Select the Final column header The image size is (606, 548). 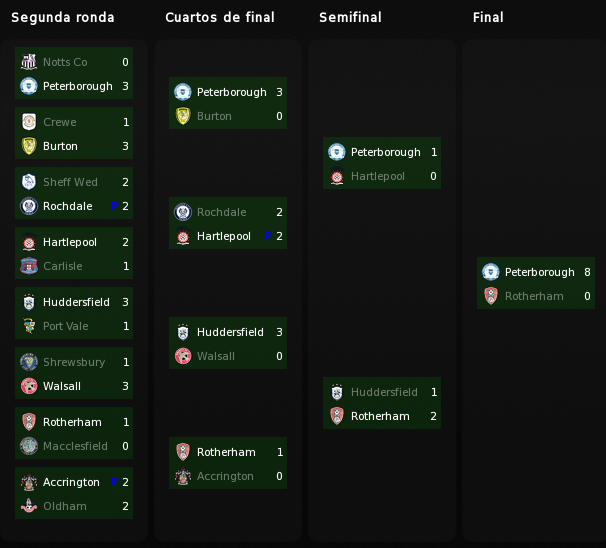(488, 17)
